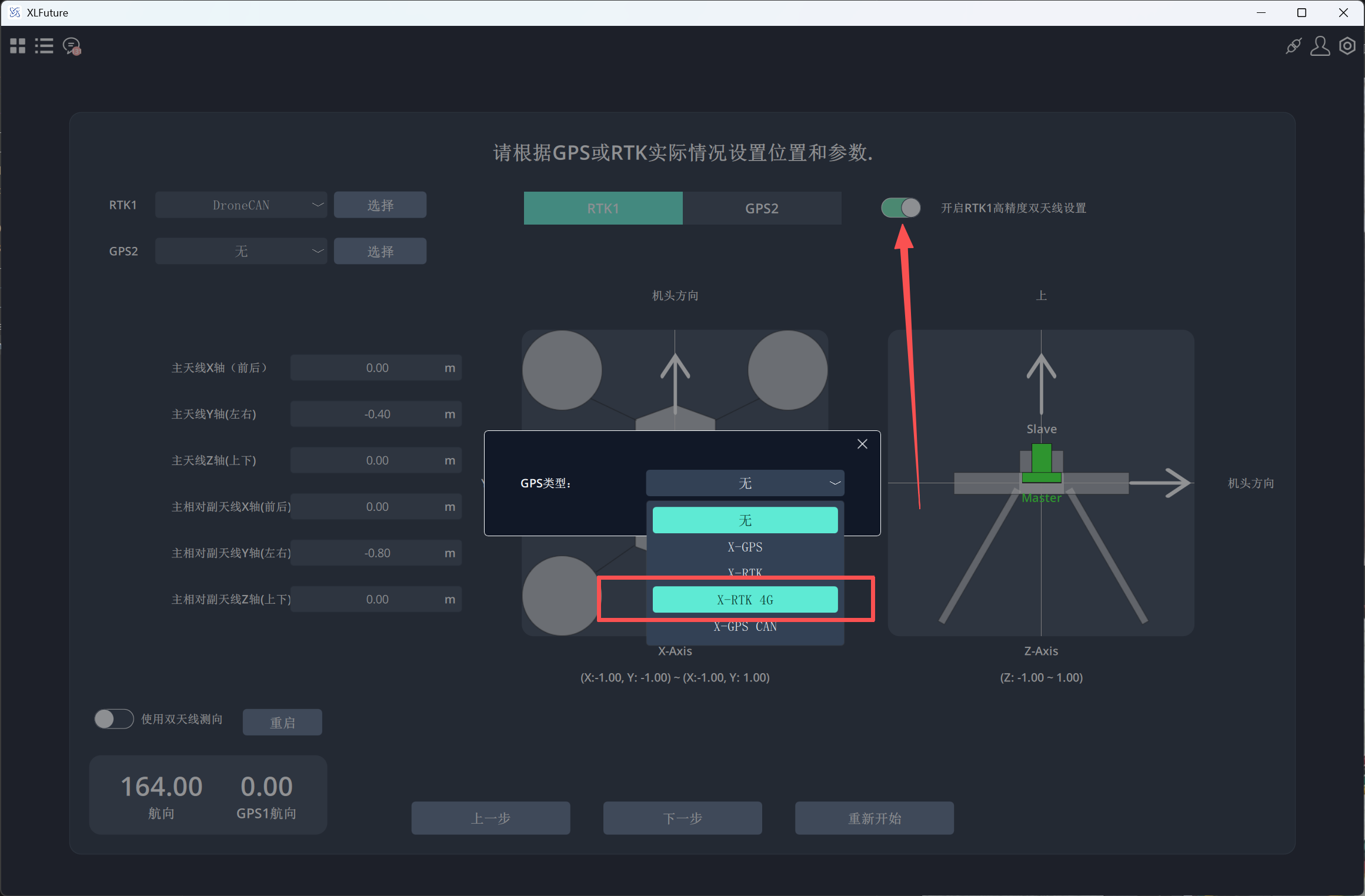Close the GPS type dialog
1365x896 pixels.
[x=862, y=444]
